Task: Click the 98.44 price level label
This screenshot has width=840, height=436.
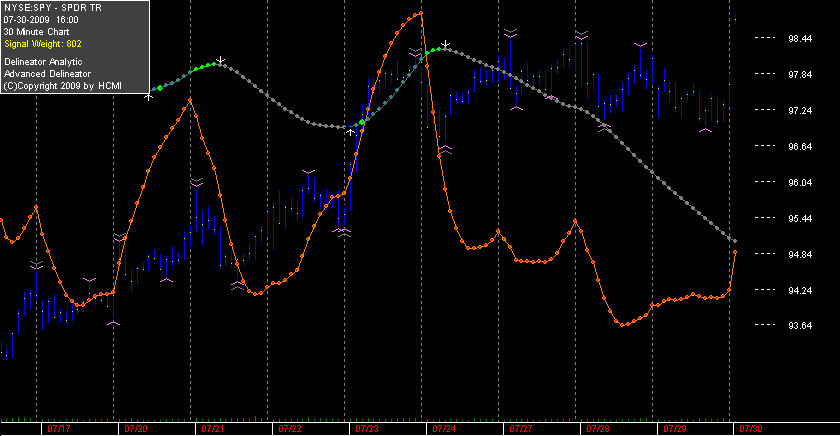Action: click(x=800, y=39)
